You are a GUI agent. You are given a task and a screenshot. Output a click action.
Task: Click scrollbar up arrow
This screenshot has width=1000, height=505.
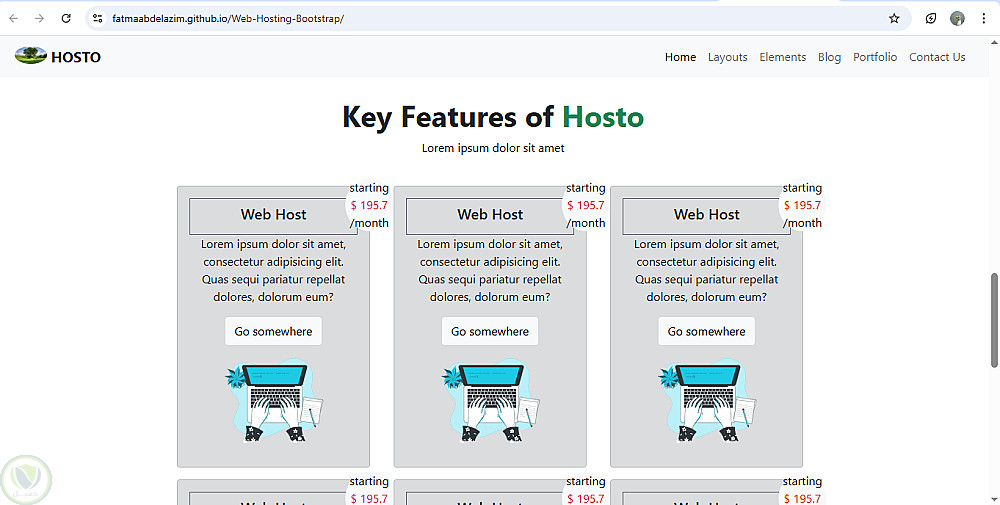click(x=994, y=42)
